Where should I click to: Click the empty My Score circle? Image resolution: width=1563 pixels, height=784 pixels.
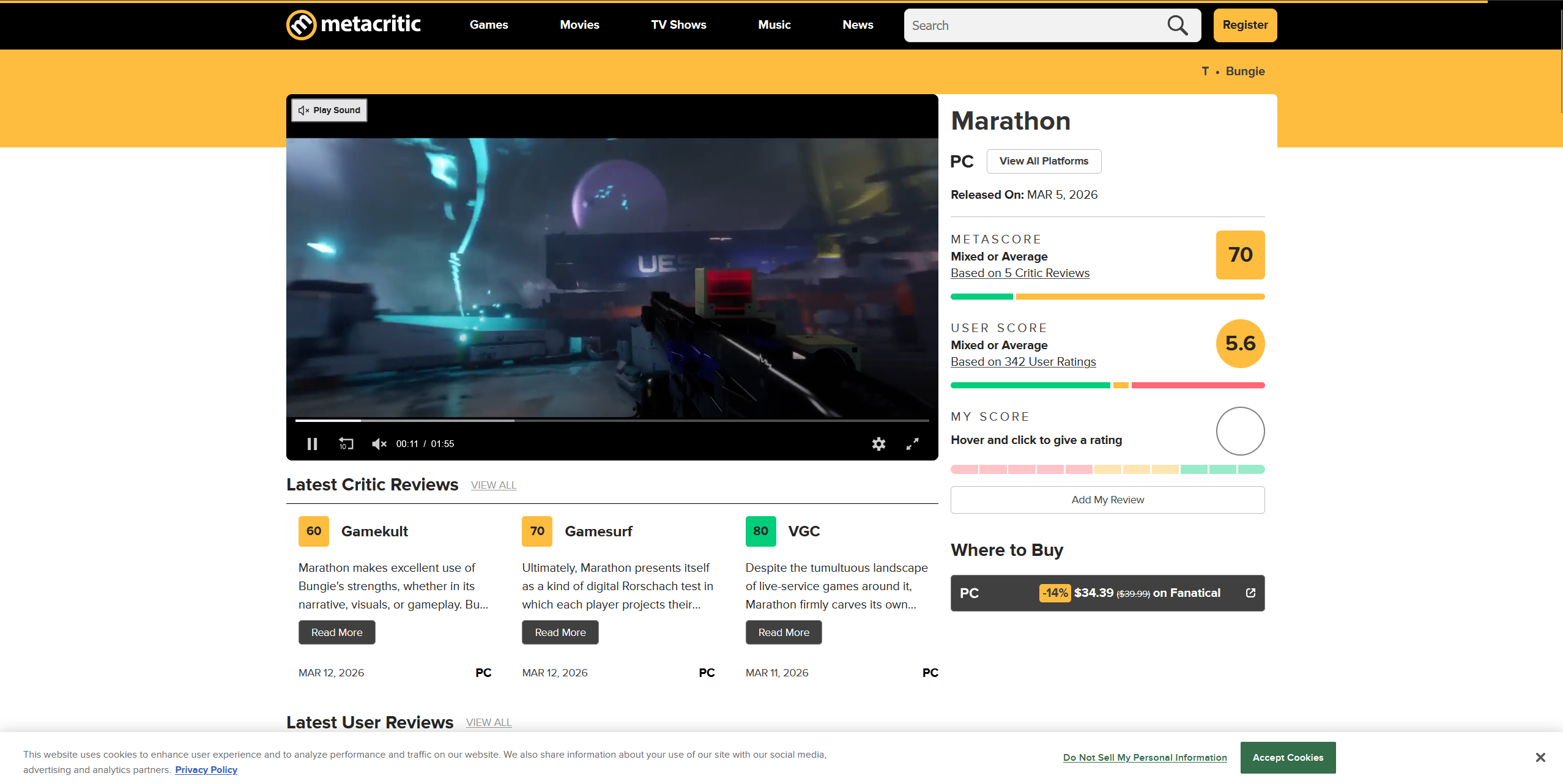coord(1240,431)
